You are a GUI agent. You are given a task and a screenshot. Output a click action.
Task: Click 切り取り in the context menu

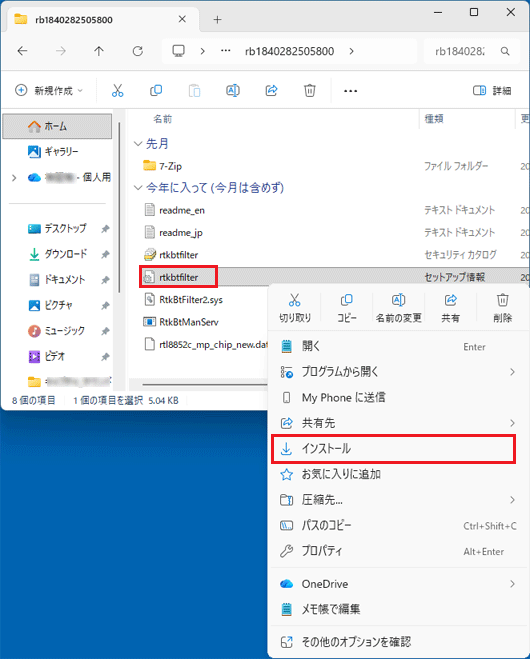pos(295,308)
